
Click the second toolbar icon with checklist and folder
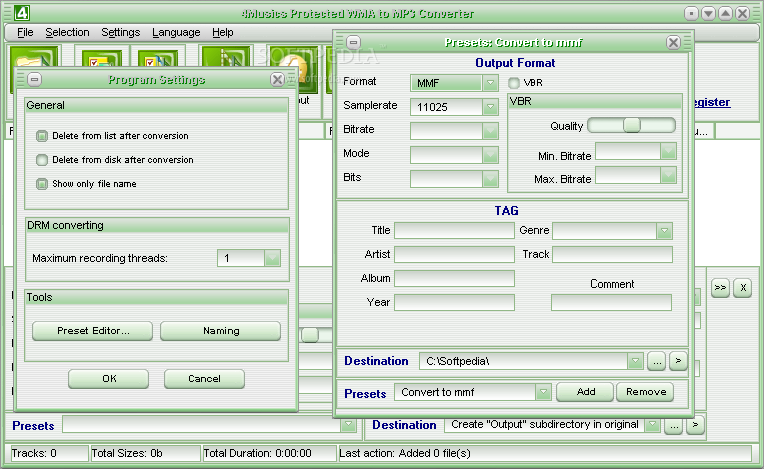pyautogui.click(x=102, y=58)
